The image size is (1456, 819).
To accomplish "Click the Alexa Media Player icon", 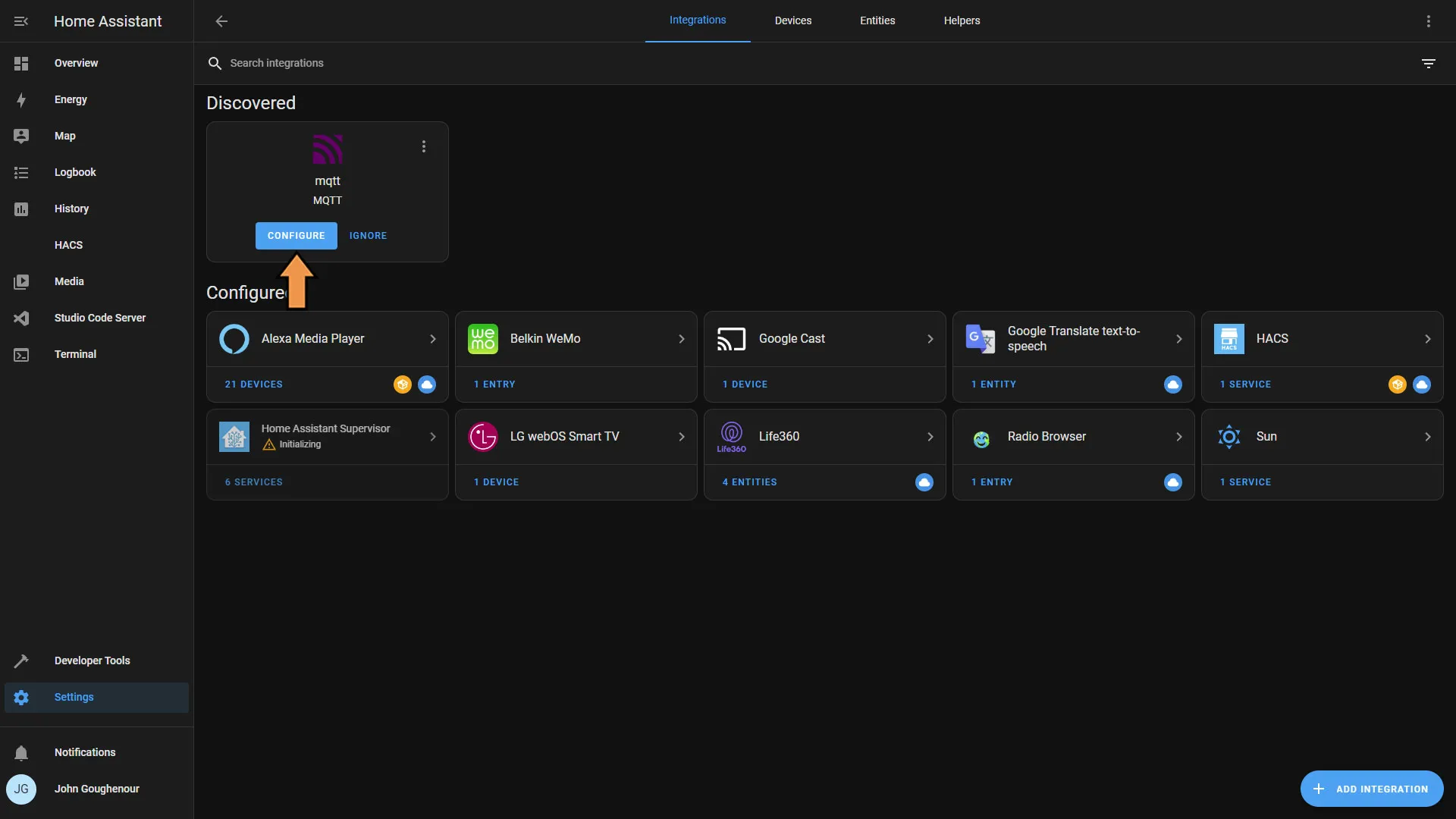I will coord(234,338).
